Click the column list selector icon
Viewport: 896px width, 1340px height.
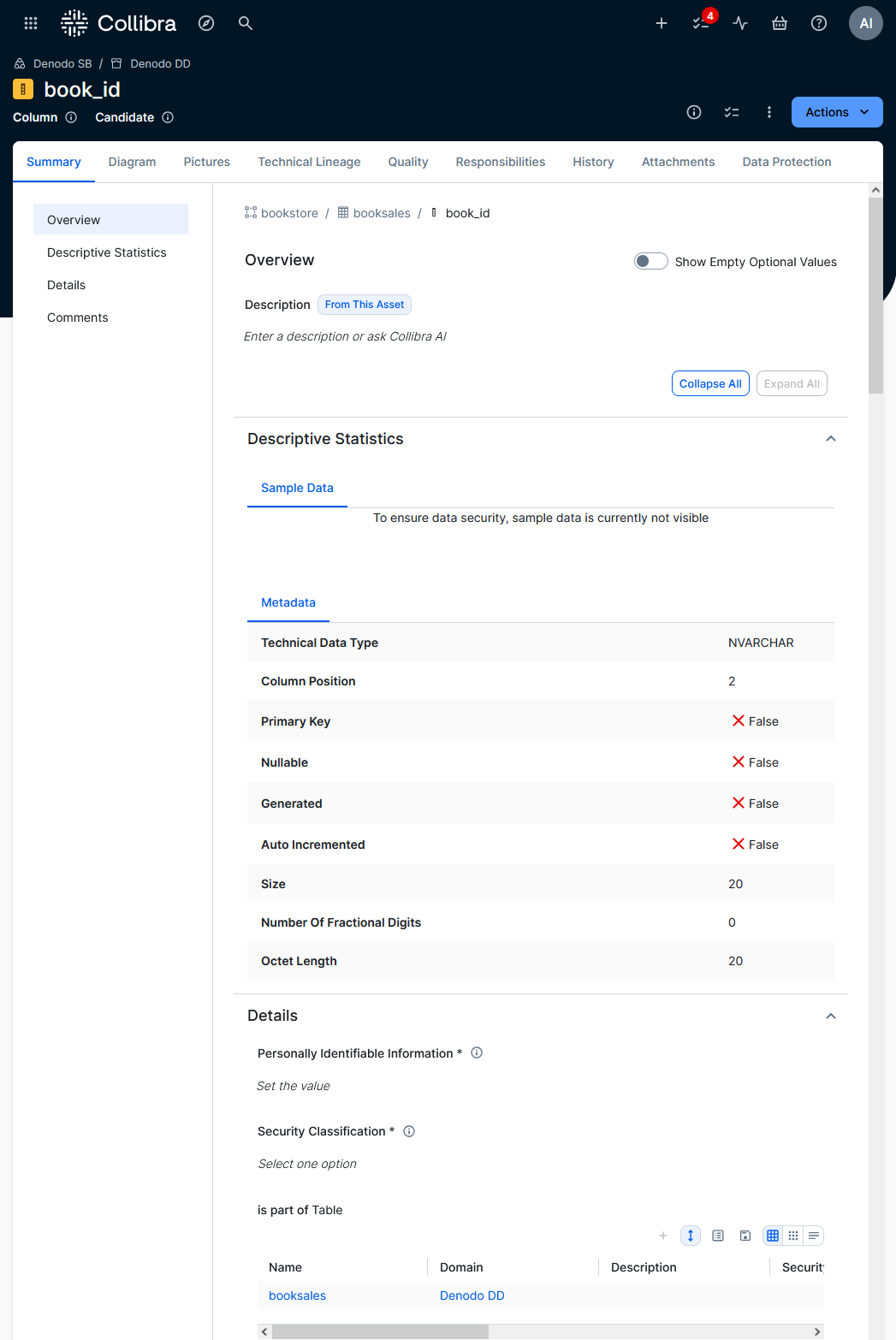tap(718, 1236)
